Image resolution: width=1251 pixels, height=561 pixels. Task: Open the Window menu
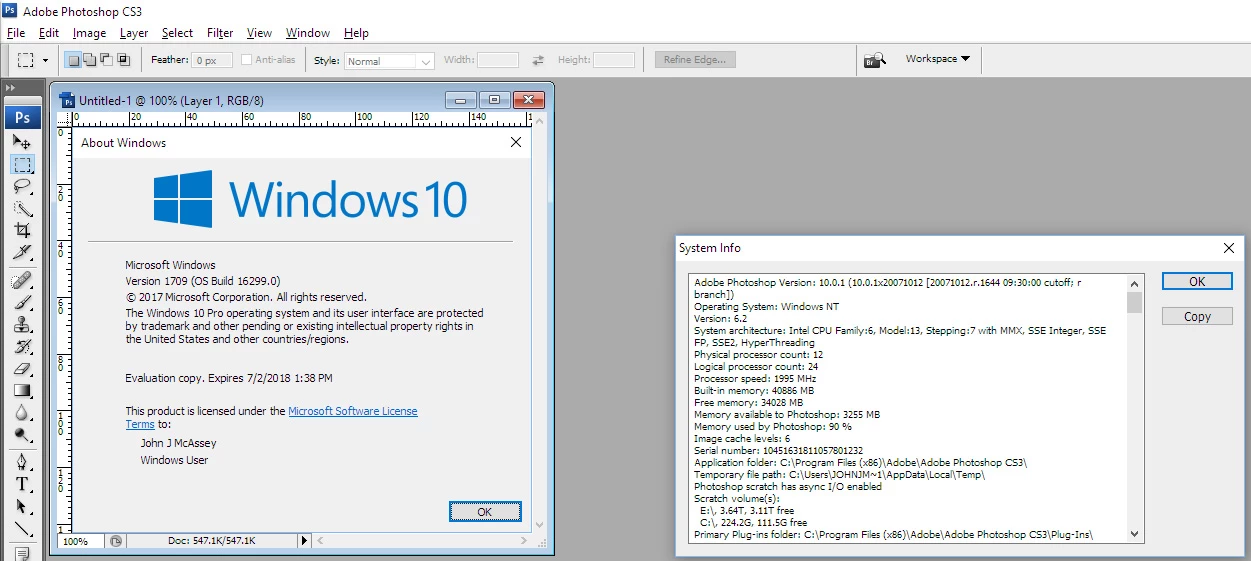point(308,33)
